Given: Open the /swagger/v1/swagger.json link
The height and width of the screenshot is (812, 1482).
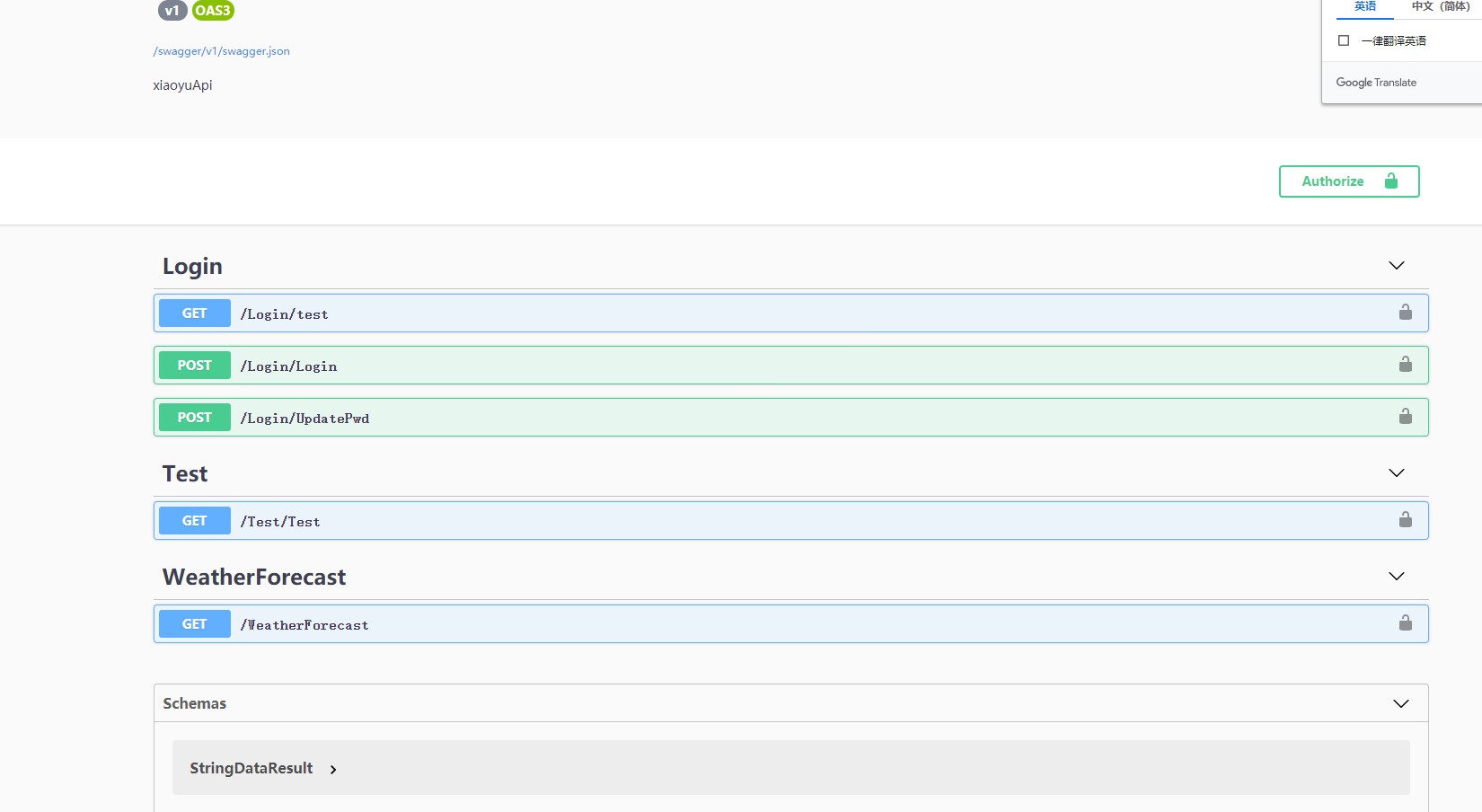Looking at the screenshot, I should click(222, 51).
